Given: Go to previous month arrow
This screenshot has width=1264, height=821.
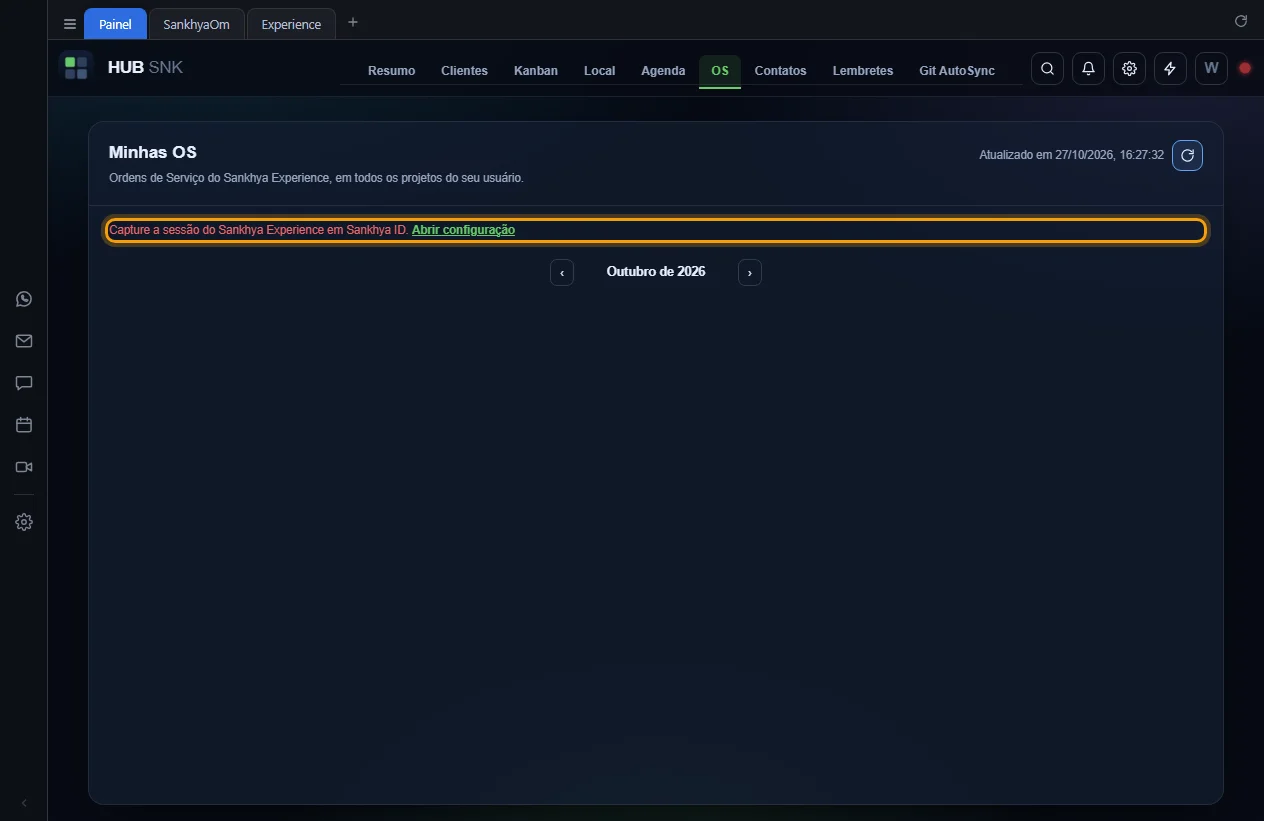Looking at the screenshot, I should pos(562,272).
